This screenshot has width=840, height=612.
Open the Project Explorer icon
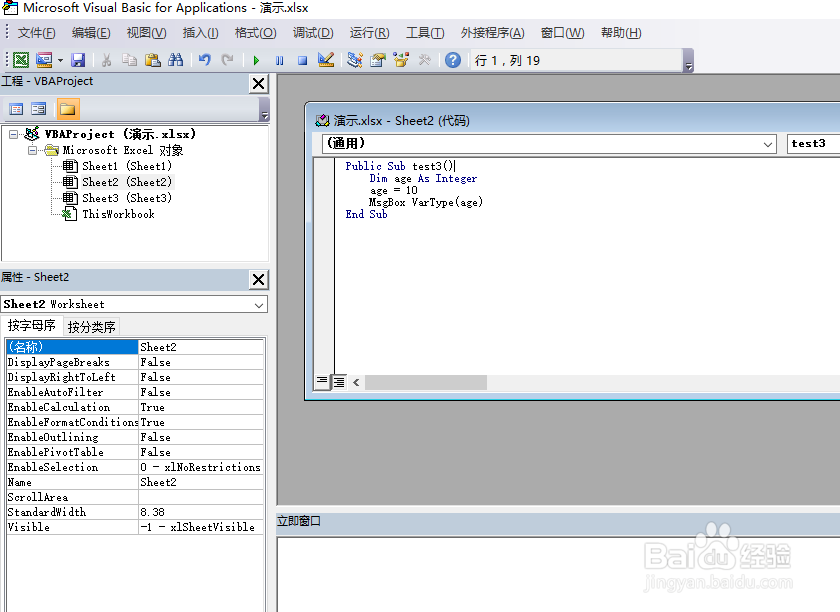pos(355,60)
